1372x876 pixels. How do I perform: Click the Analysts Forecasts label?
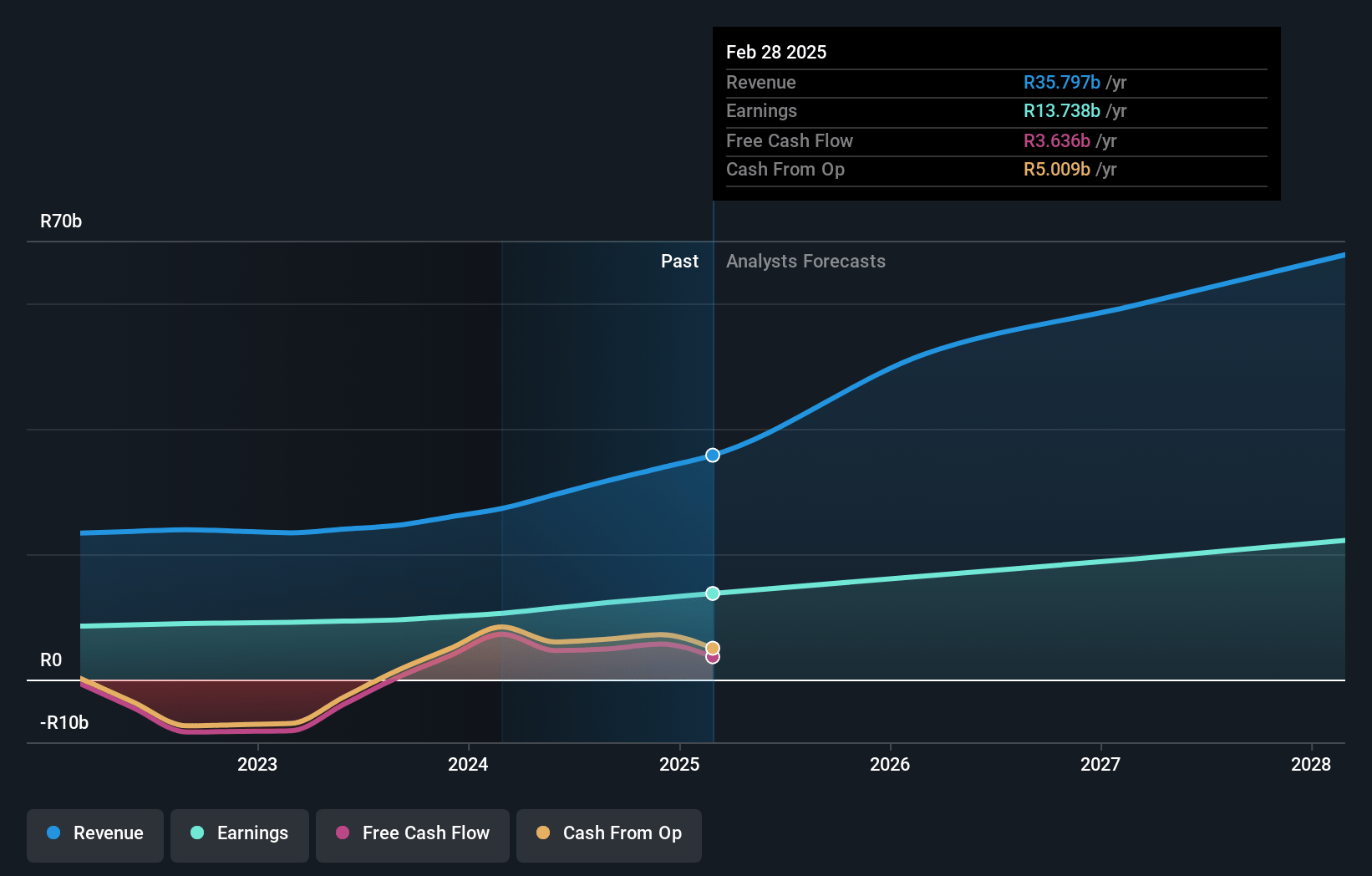pos(805,262)
